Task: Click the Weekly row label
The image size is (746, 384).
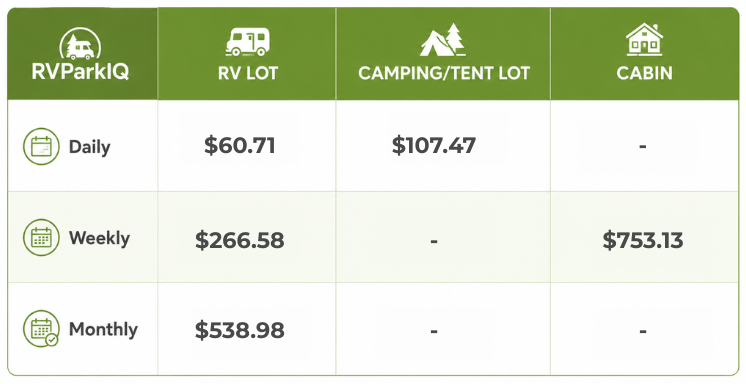Action: pos(99,238)
